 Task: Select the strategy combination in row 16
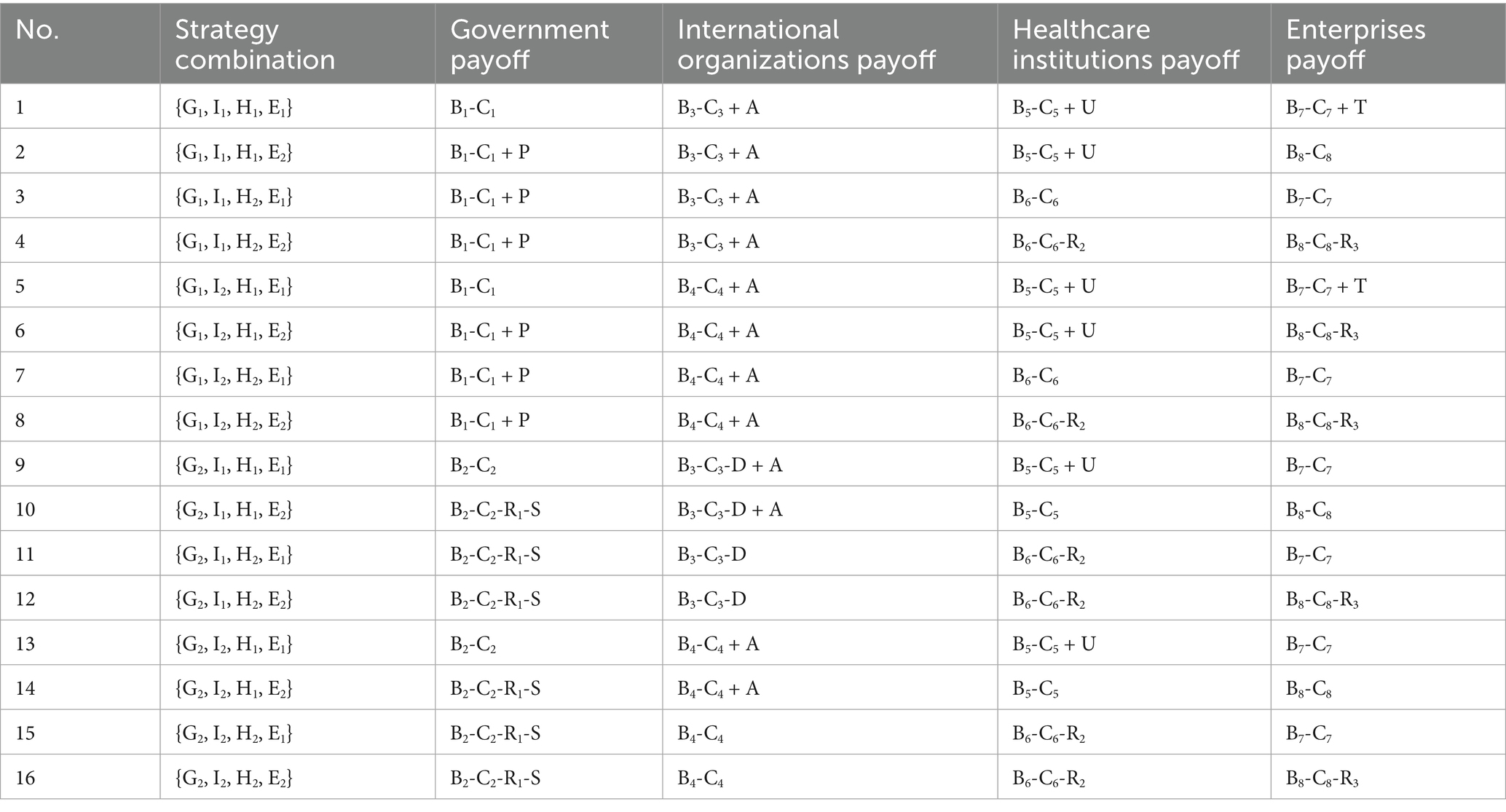point(234,779)
